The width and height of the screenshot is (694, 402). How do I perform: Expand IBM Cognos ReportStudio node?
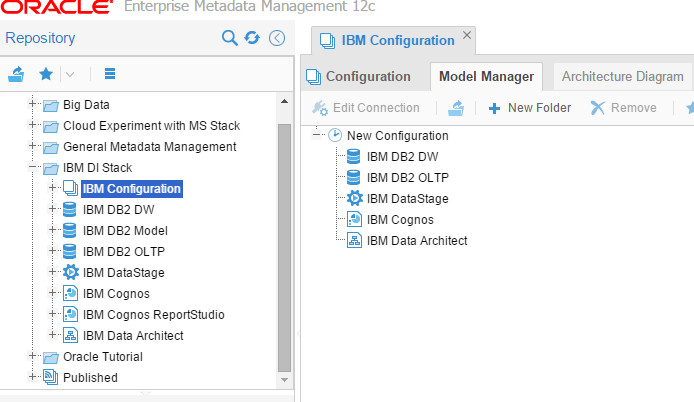tap(52, 313)
